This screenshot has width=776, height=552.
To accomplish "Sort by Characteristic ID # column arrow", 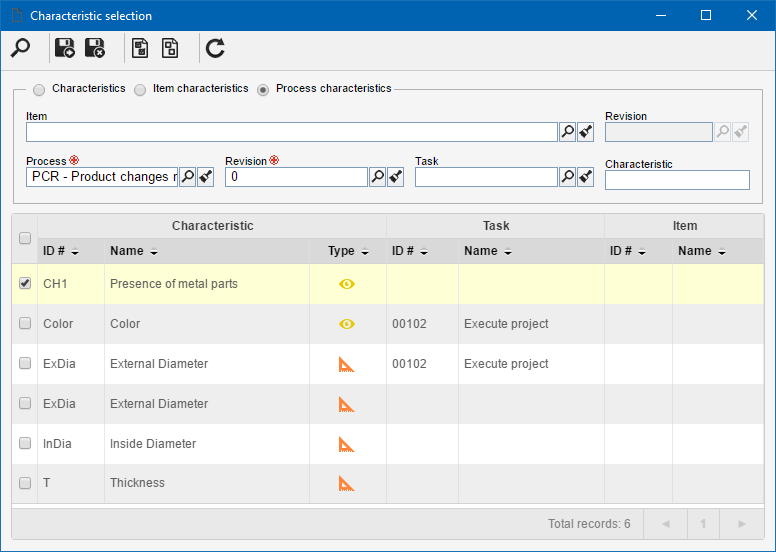I will [x=75, y=252].
